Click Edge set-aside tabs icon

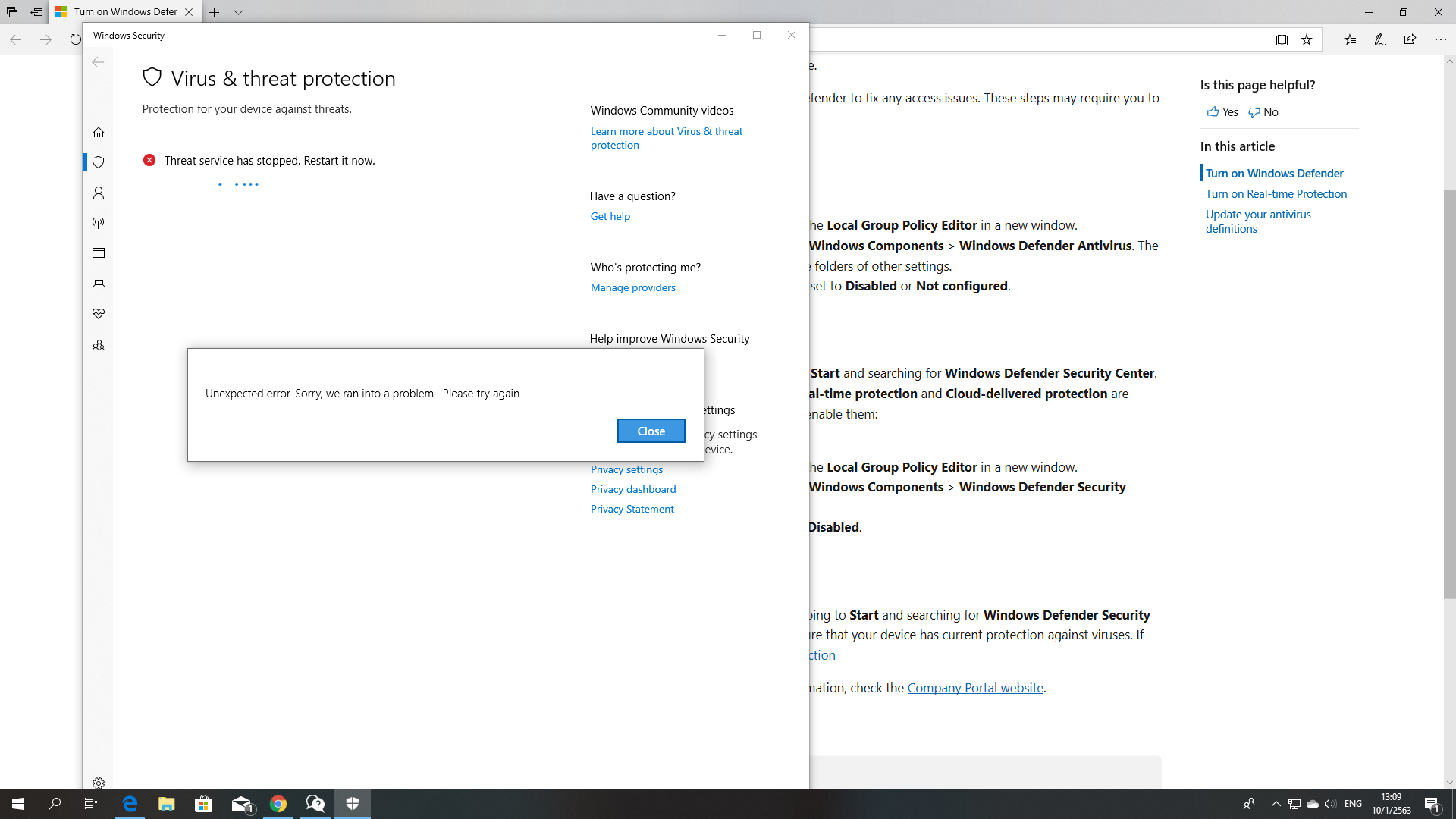coord(12,12)
